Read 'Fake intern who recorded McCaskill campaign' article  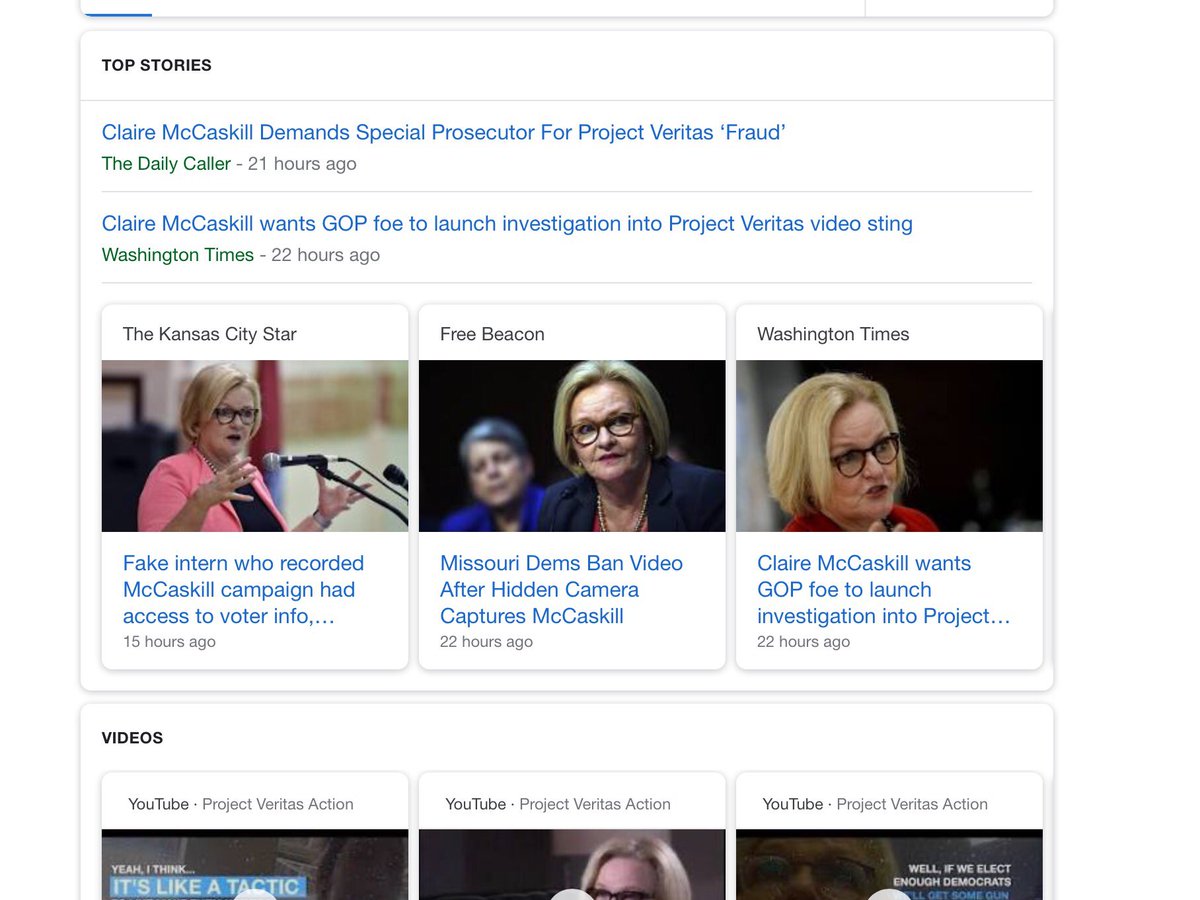coord(243,590)
